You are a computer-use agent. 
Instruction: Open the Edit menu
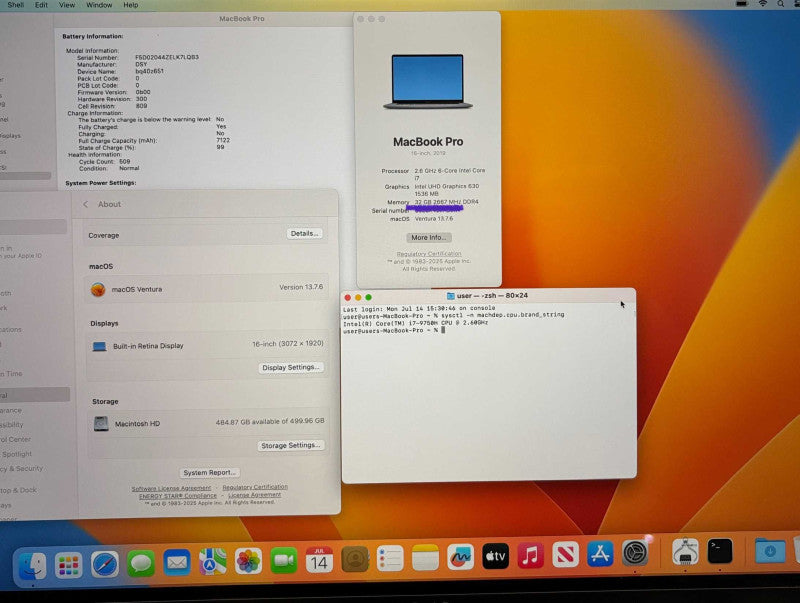tap(41, 5)
